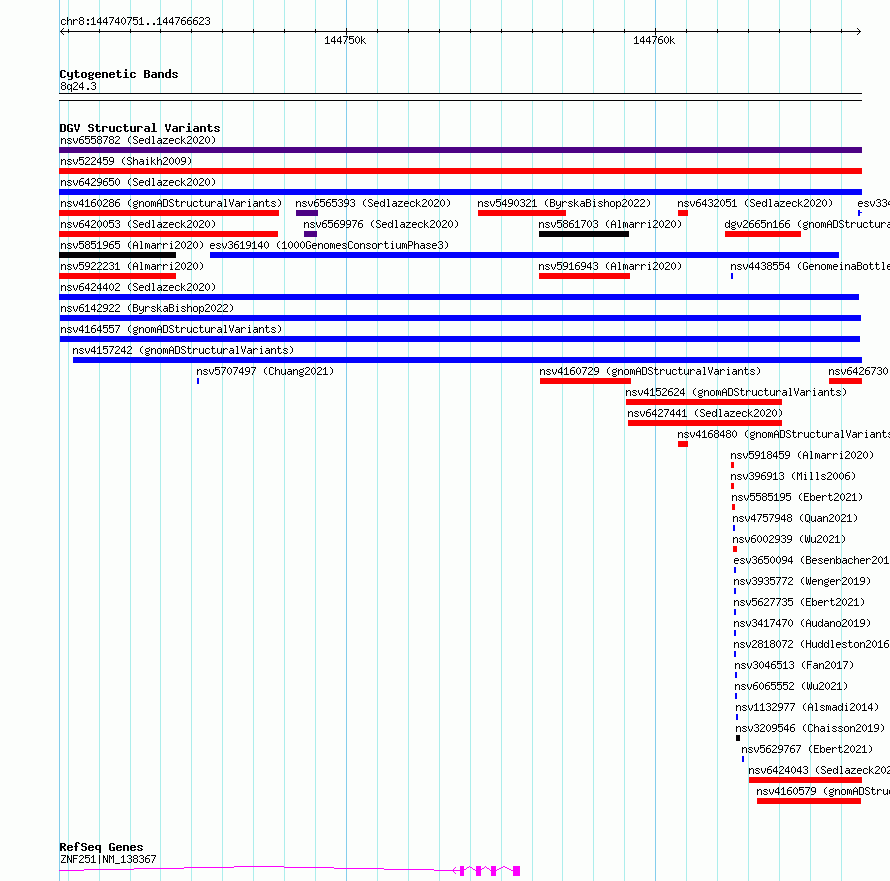This screenshot has height=881, width=890.
Task: Select the nsv4160286 gnomAD variant label
Action: (x=171, y=203)
